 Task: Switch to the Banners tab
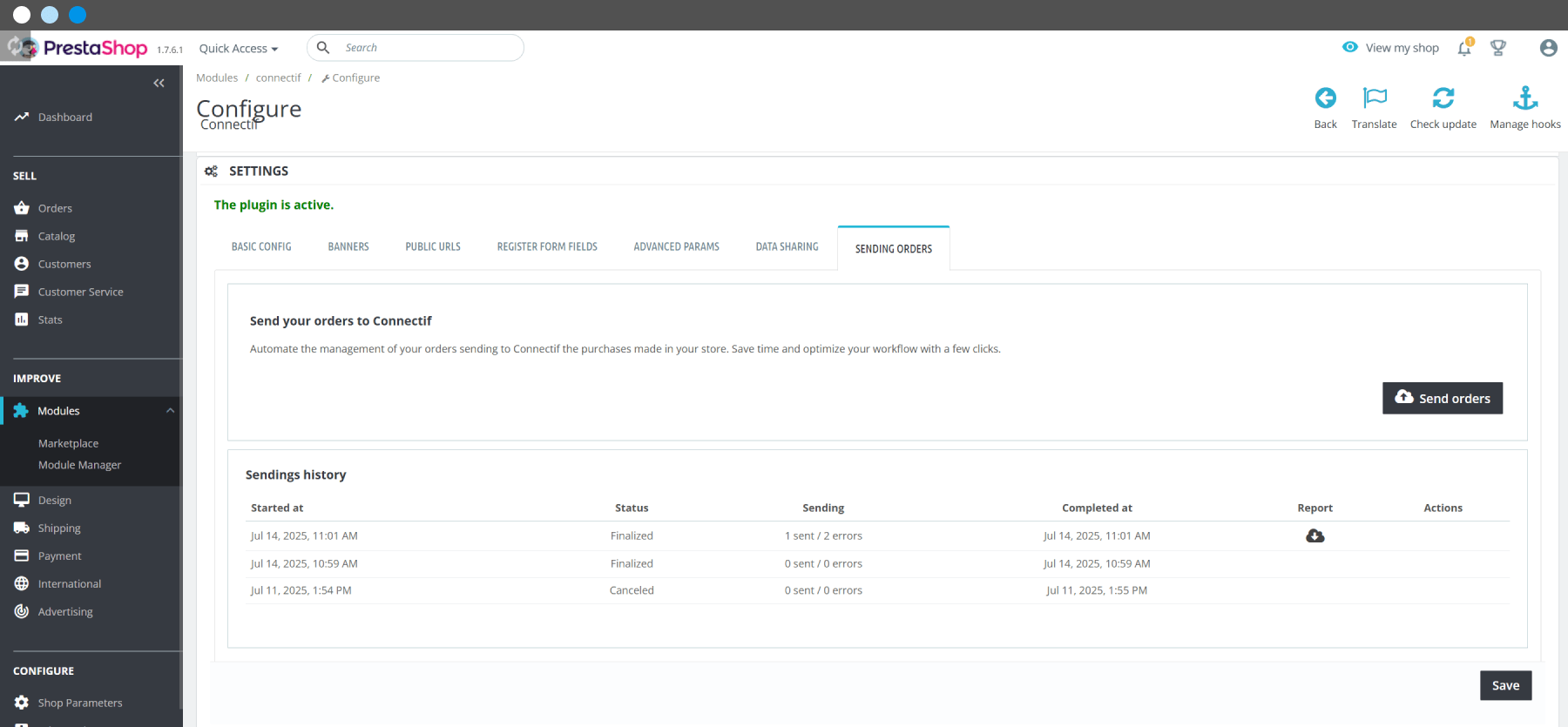(348, 247)
